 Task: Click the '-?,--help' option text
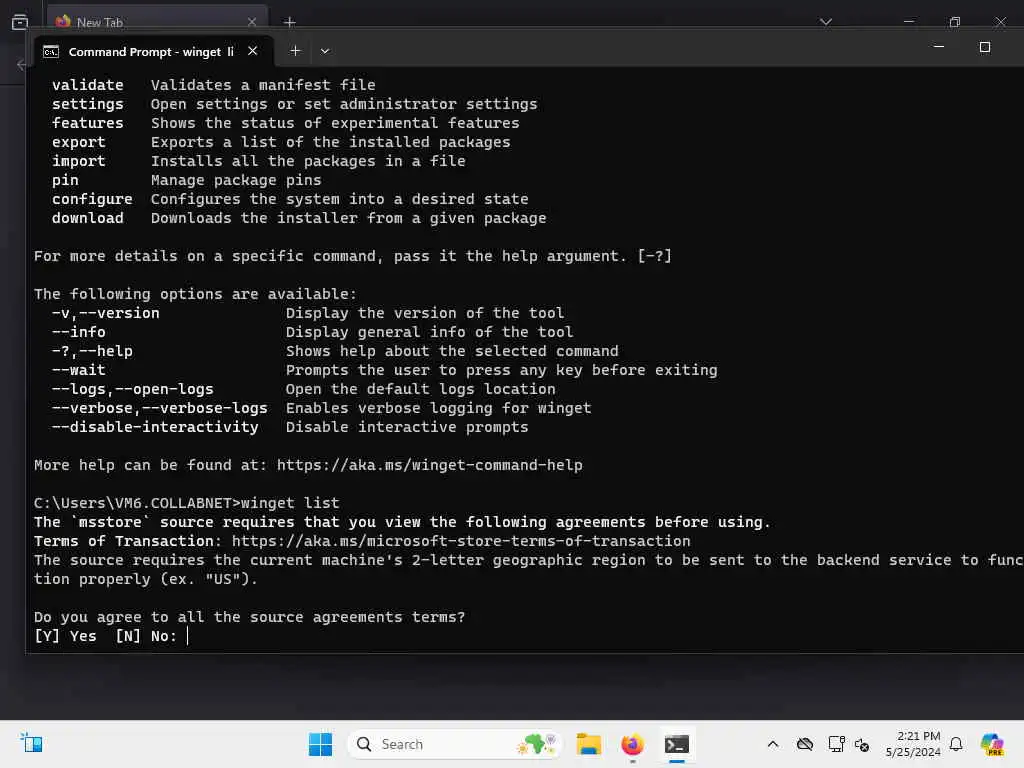point(92,351)
